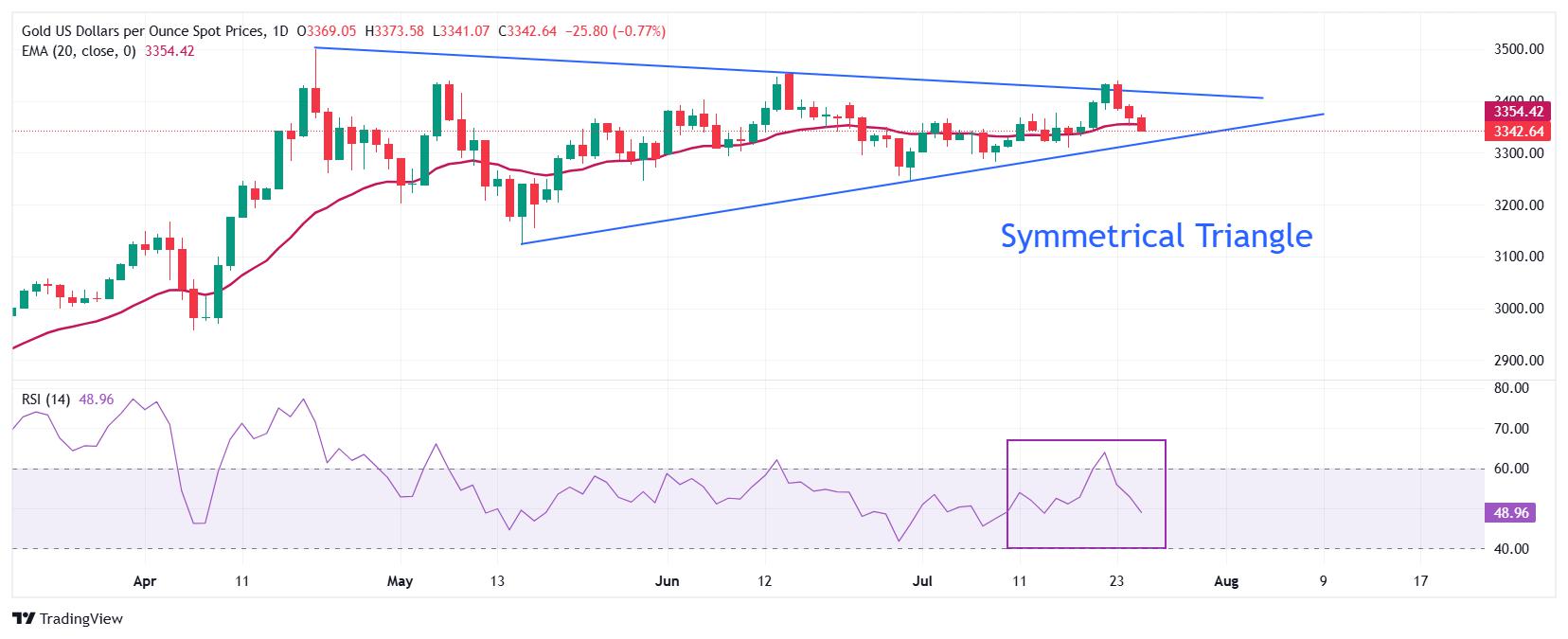Click the May label on time axis
The height and width of the screenshot is (639, 1568).
pos(401,581)
